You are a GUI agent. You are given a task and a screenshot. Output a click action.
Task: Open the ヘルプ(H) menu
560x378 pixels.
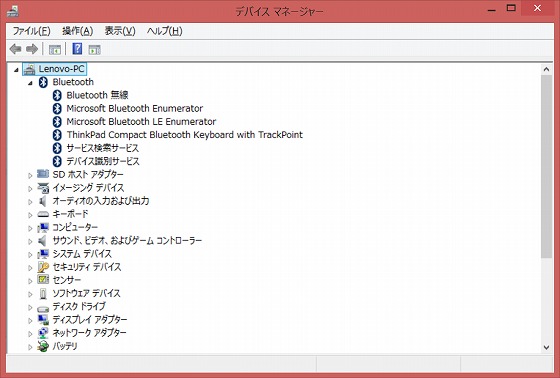tap(165, 31)
